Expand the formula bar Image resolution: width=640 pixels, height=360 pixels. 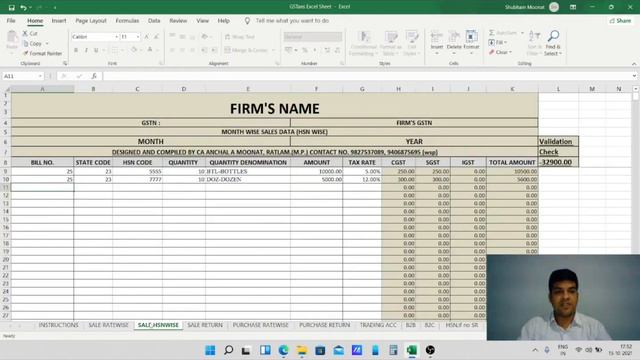[634, 76]
